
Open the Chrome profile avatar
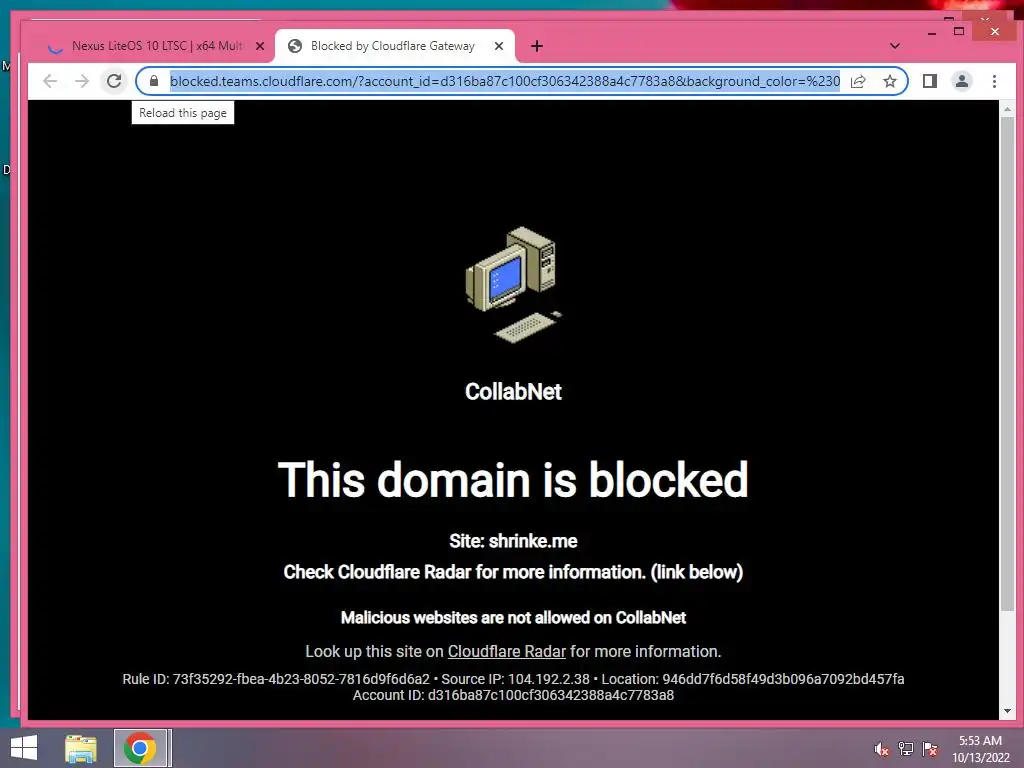962,81
